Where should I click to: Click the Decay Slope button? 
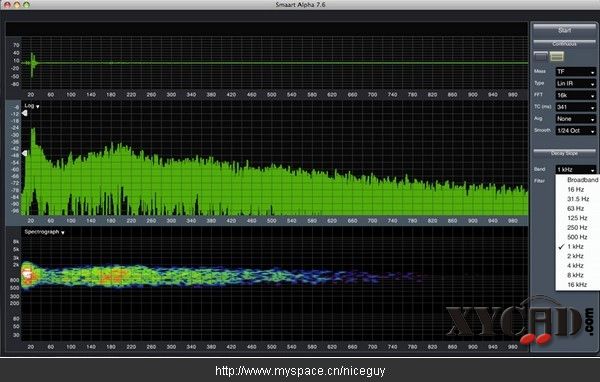coord(564,153)
